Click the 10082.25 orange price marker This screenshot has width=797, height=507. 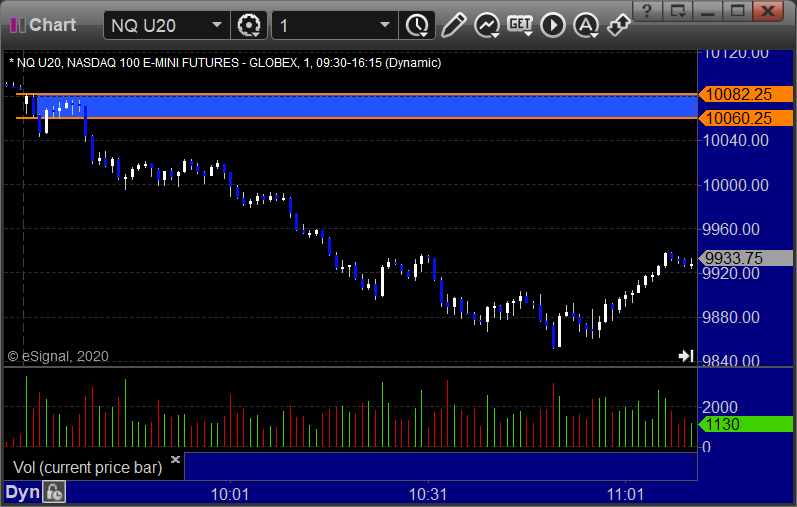745,94
